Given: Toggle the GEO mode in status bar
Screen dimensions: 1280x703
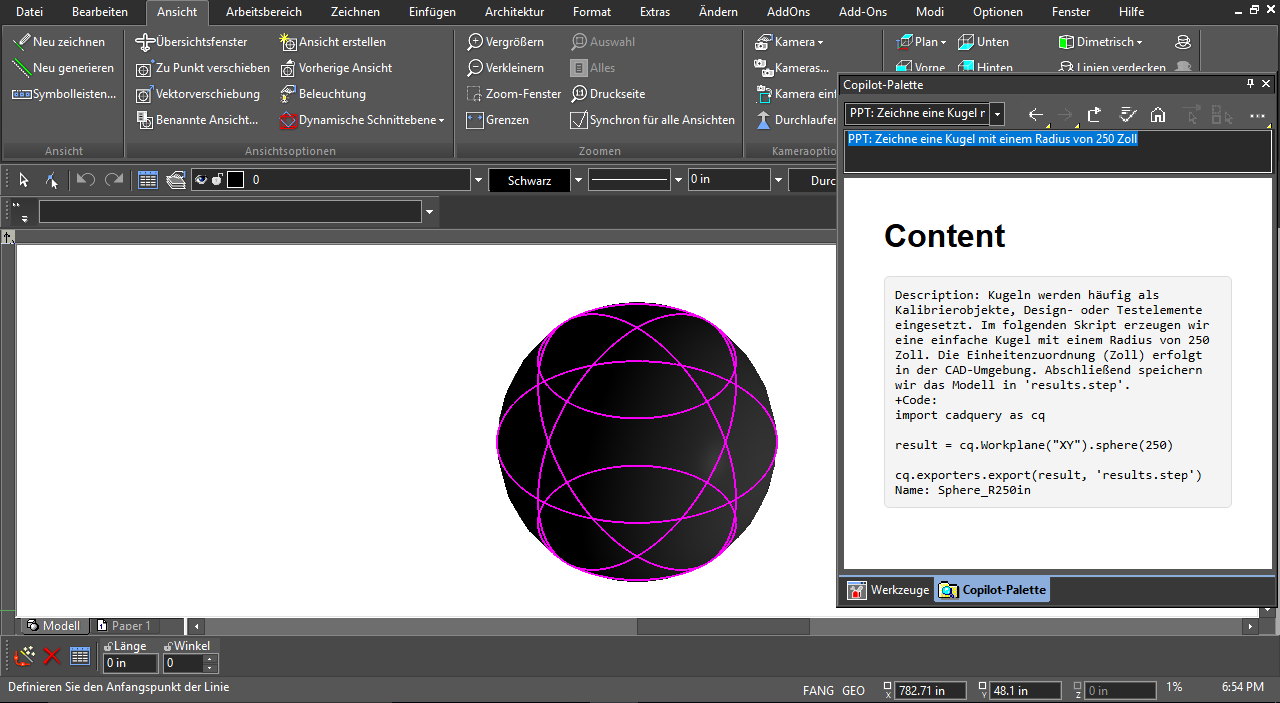Looking at the screenshot, I should pyautogui.click(x=853, y=690).
